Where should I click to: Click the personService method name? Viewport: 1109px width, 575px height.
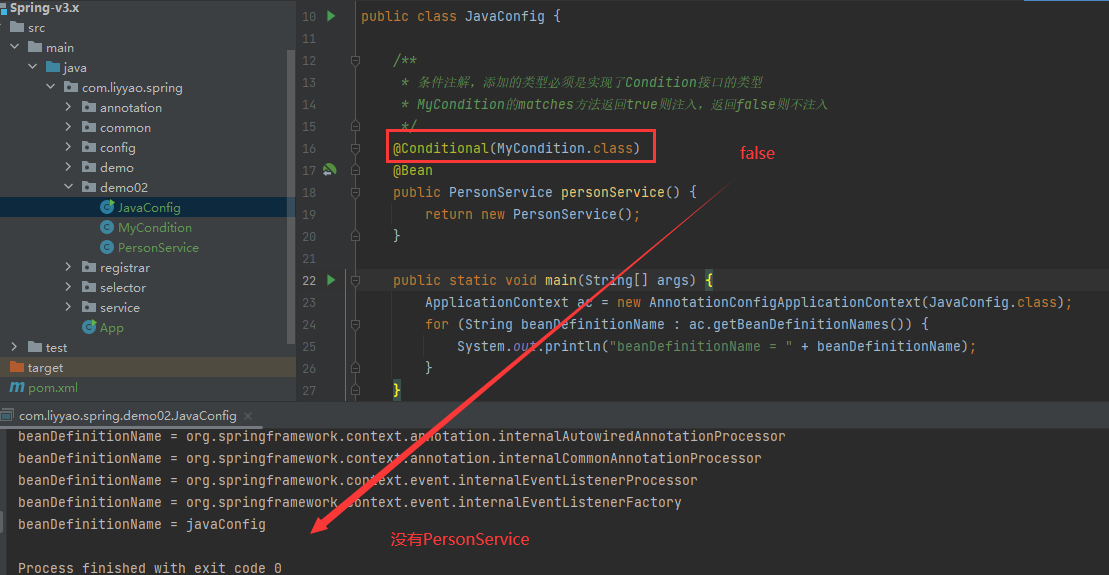coord(612,192)
